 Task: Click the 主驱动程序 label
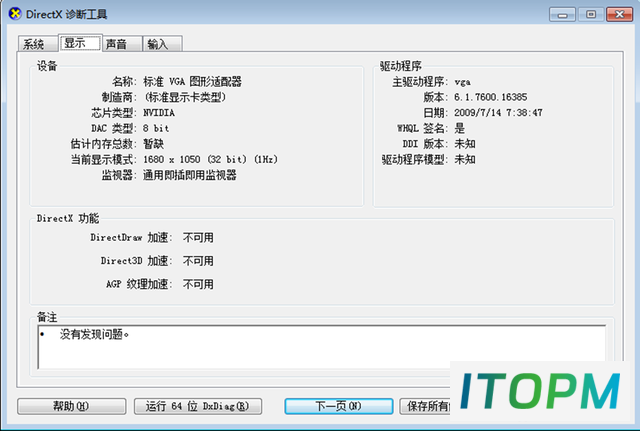click(420, 82)
